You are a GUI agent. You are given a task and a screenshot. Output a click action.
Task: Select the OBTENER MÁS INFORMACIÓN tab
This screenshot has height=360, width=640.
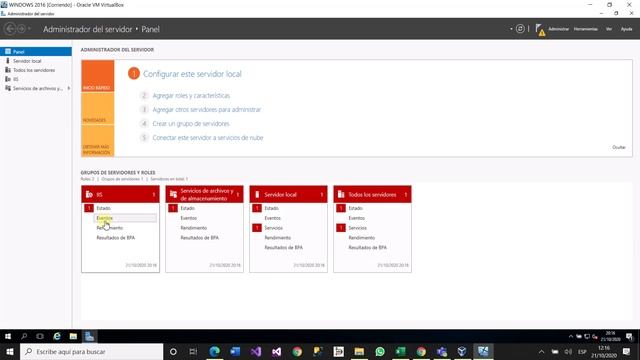pos(98,141)
